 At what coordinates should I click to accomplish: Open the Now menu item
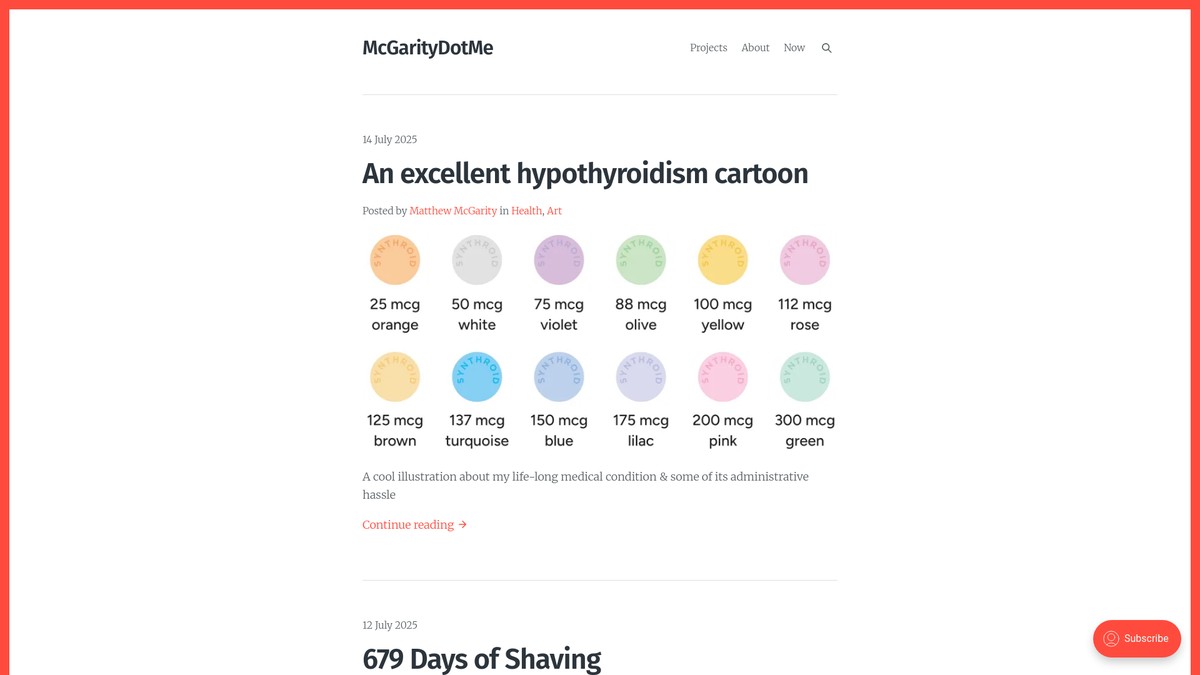pos(794,48)
